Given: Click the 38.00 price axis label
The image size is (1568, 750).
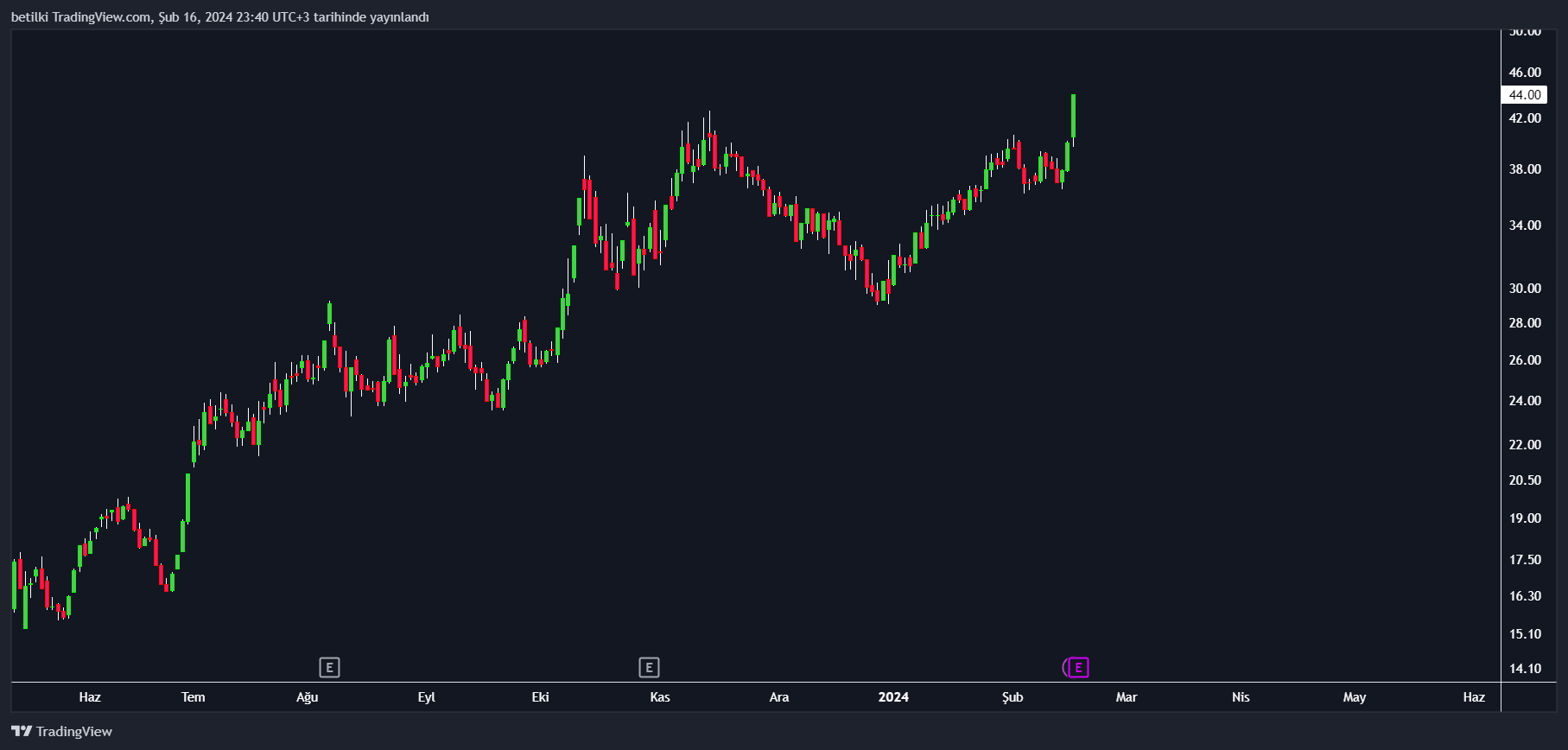Looking at the screenshot, I should click(x=1525, y=169).
